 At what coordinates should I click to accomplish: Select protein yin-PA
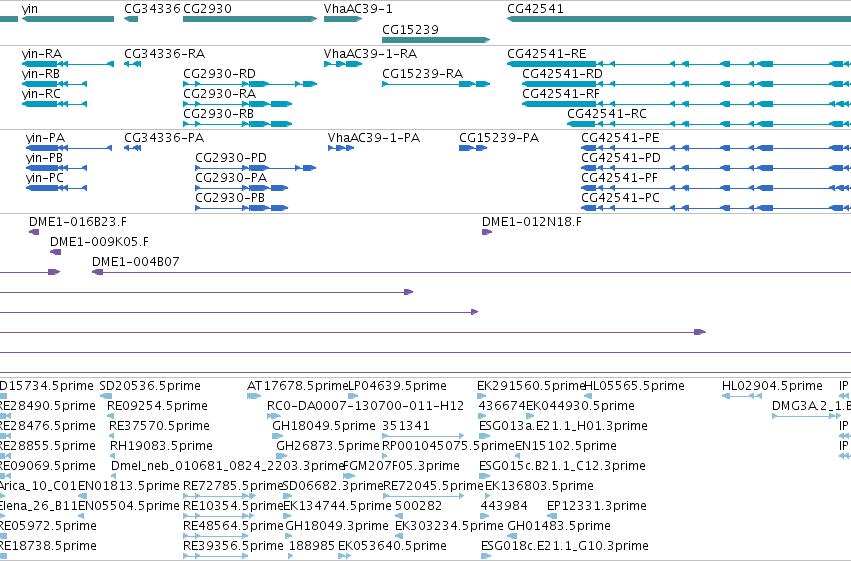coord(45,138)
